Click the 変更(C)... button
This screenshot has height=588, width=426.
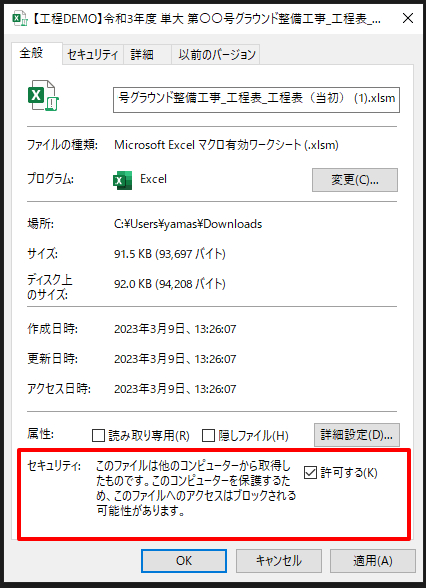[x=355, y=180]
